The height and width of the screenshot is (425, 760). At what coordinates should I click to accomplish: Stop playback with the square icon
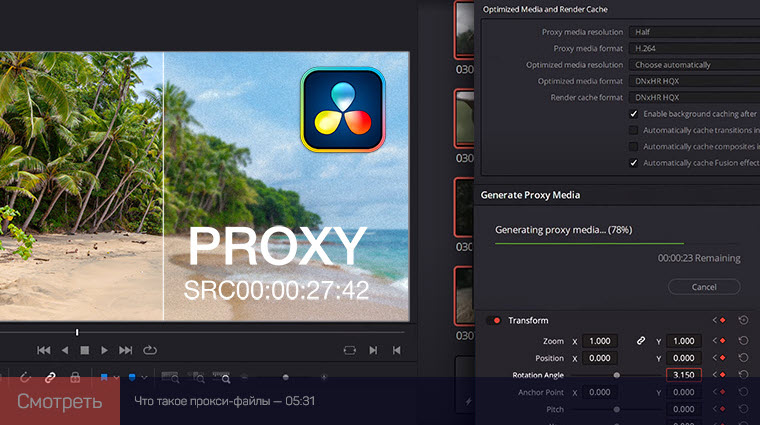pos(84,350)
